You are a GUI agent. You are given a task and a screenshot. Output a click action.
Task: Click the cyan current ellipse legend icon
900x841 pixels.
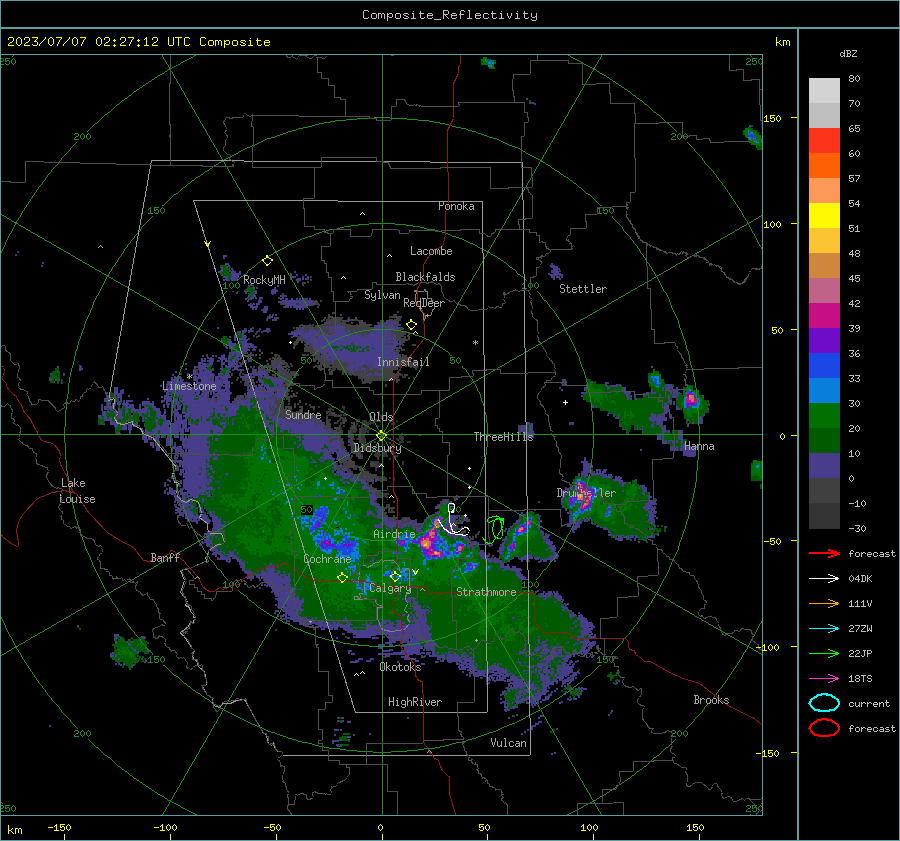824,703
